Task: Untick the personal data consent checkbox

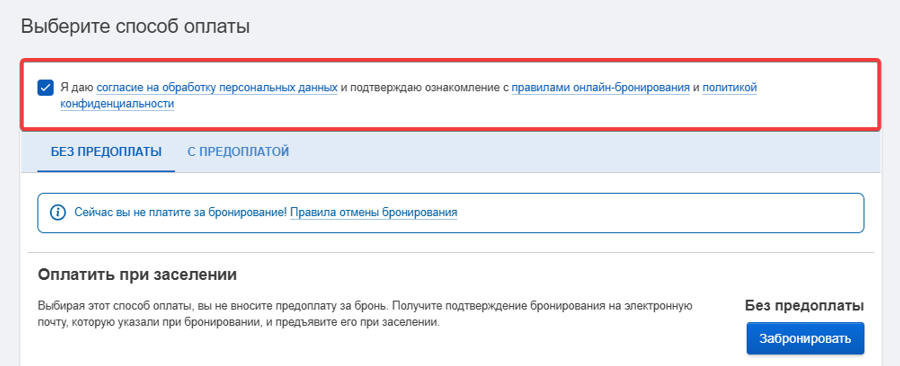Action: coord(45,88)
